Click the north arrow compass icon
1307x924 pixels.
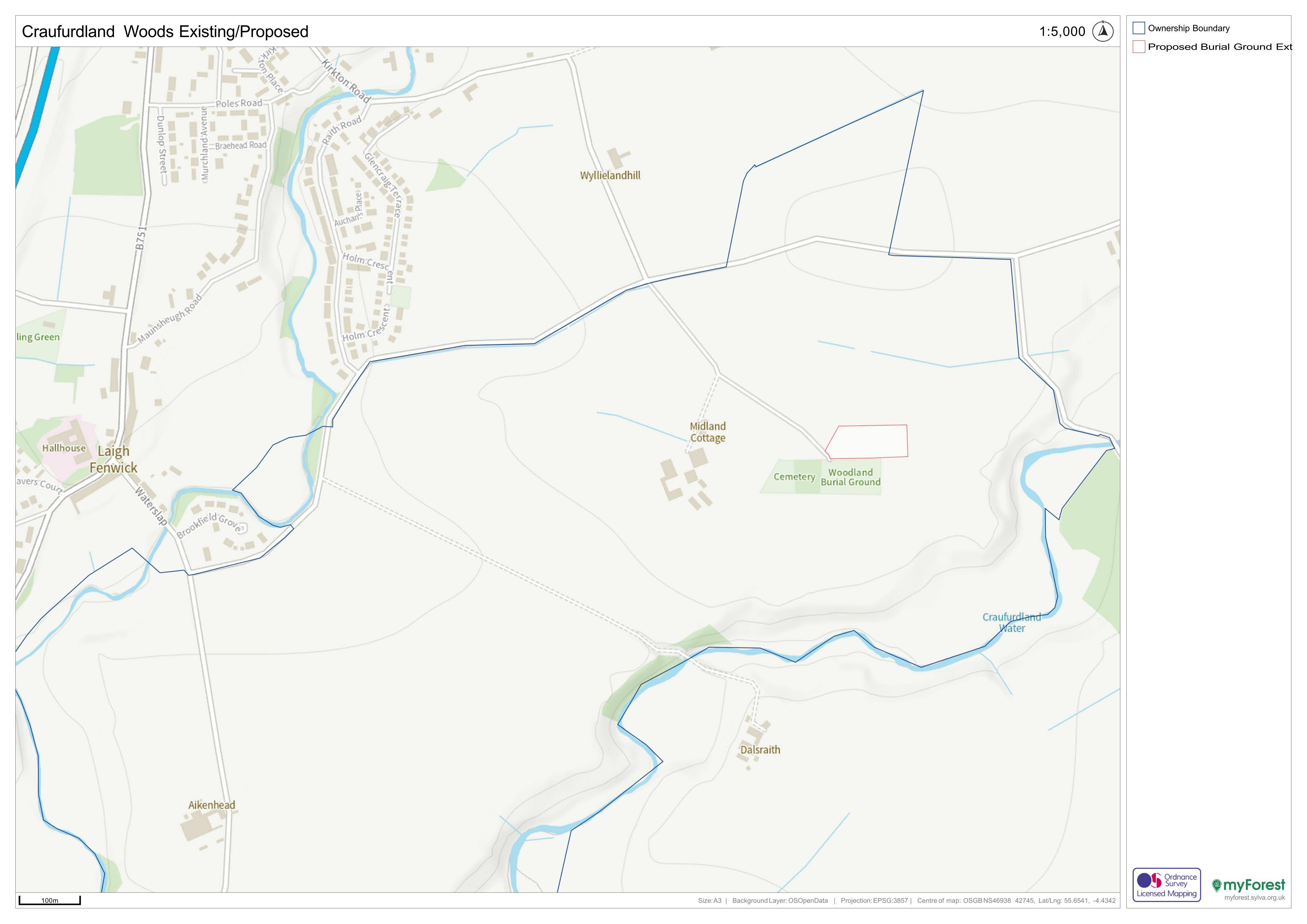click(x=1103, y=31)
